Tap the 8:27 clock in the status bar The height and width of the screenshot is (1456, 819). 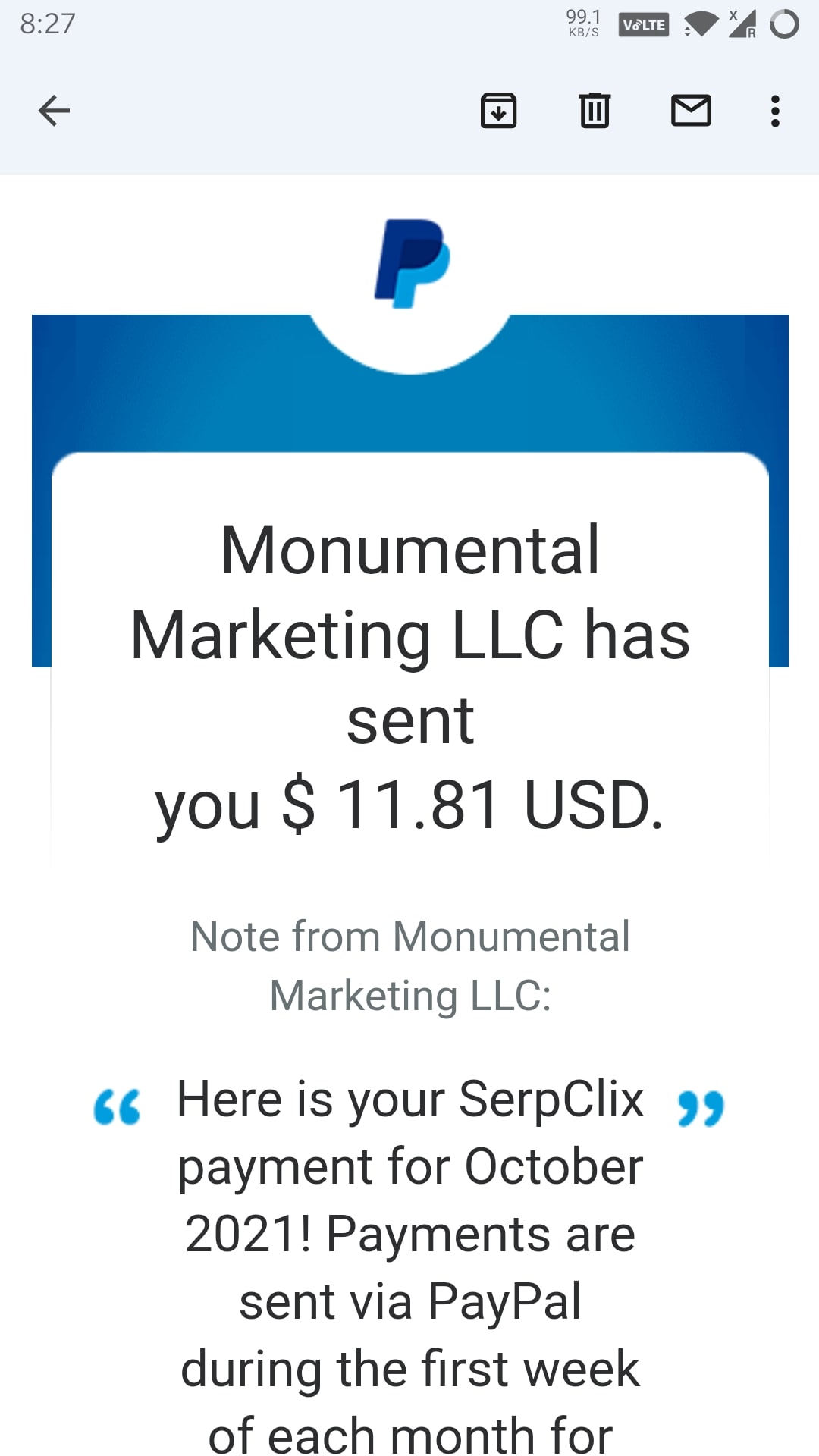coord(48,24)
